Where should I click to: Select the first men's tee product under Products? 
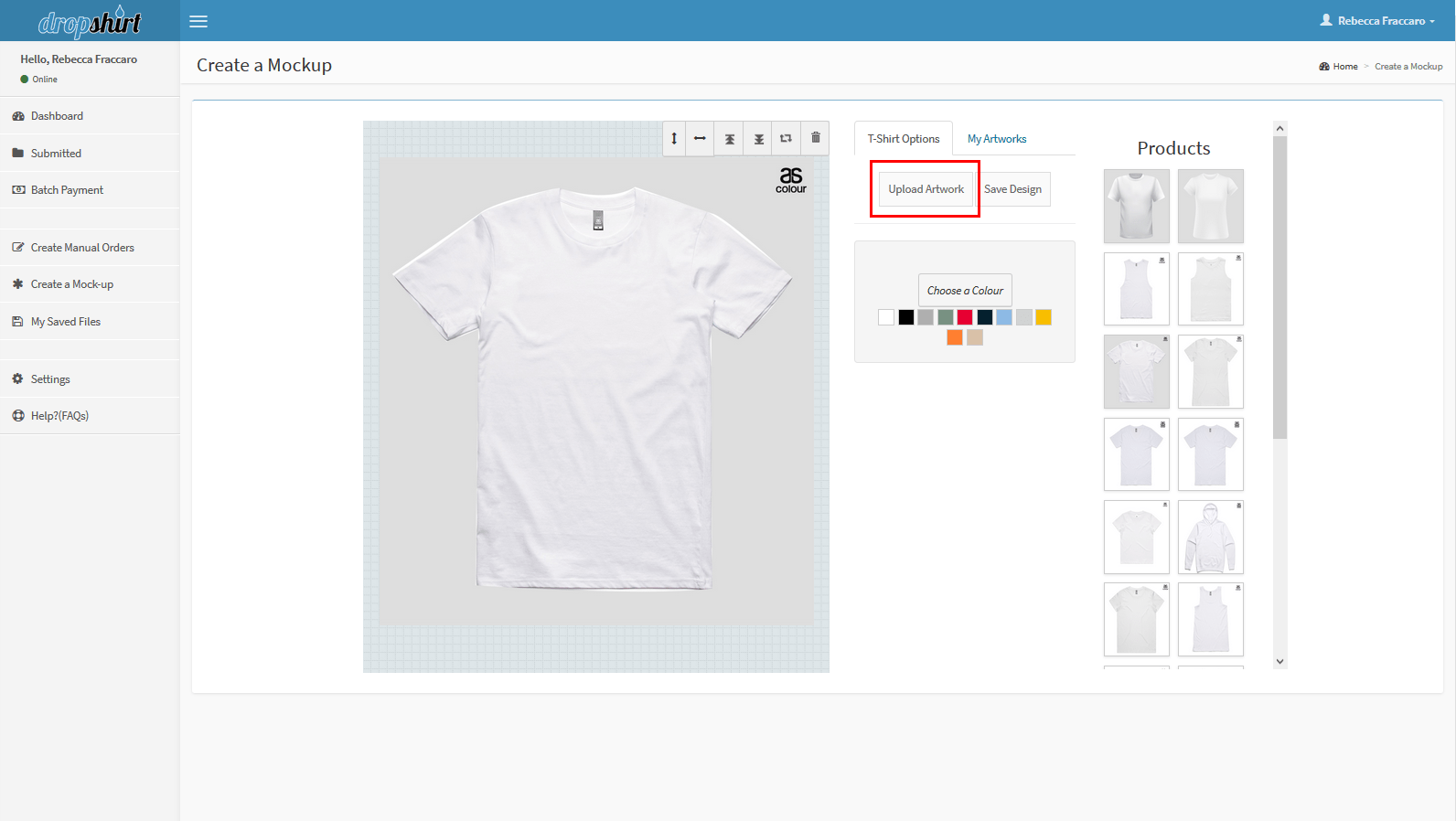click(1137, 206)
